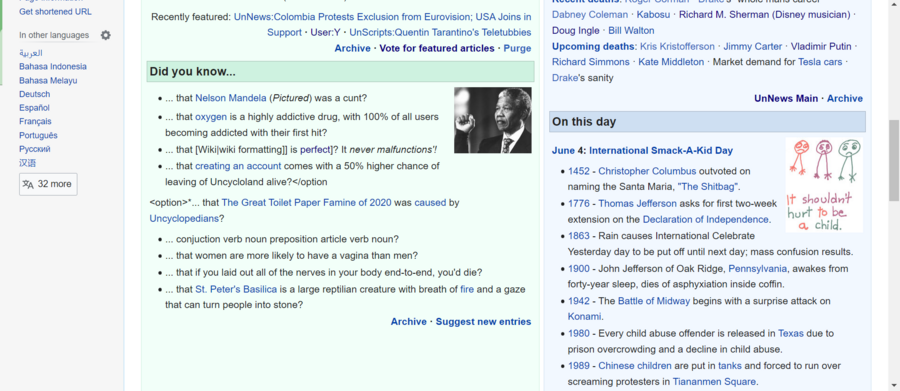This screenshot has height=391, width=900.
Task: Select Português language link
Action: tap(38, 136)
